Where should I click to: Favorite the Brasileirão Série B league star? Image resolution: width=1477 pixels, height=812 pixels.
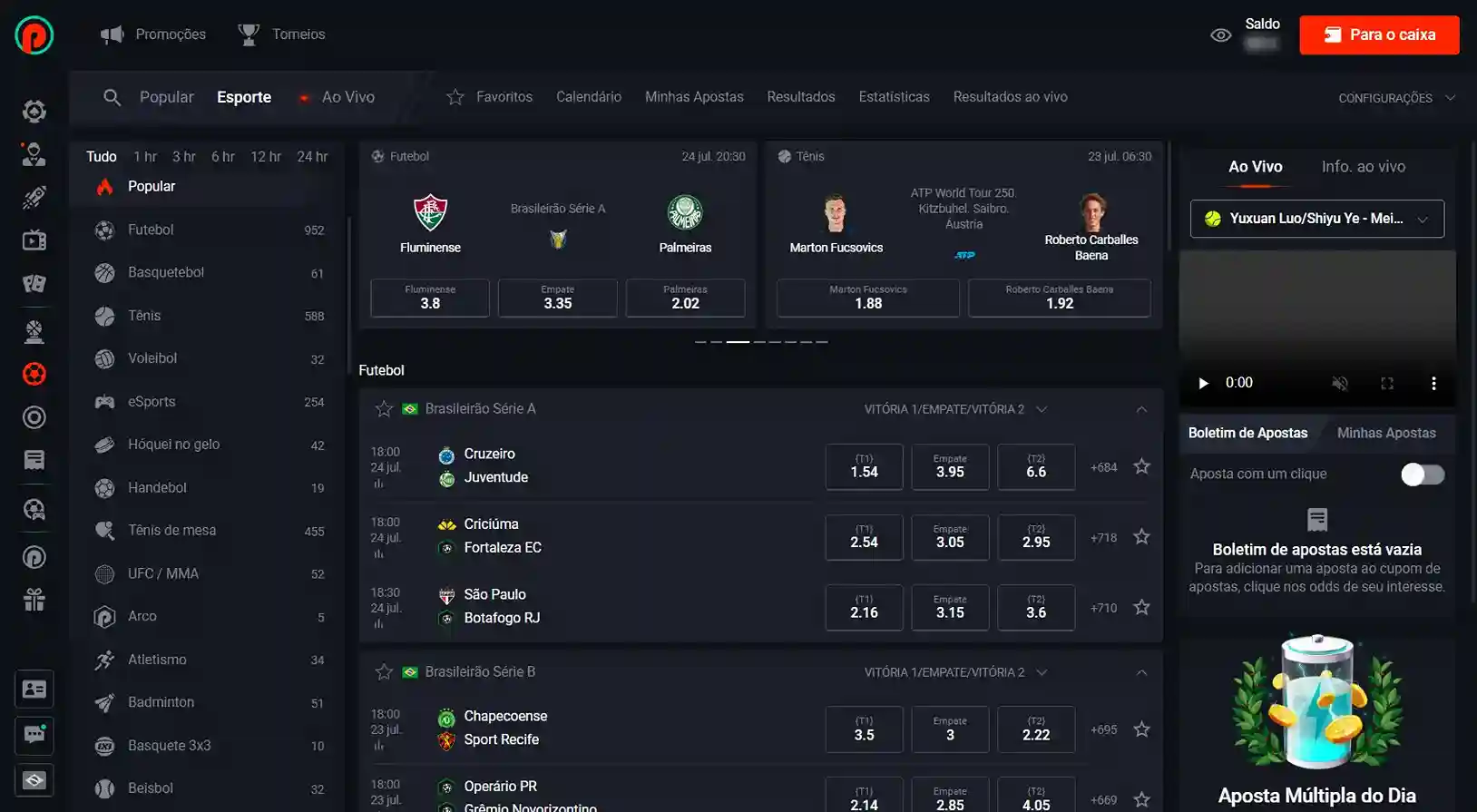click(x=384, y=672)
